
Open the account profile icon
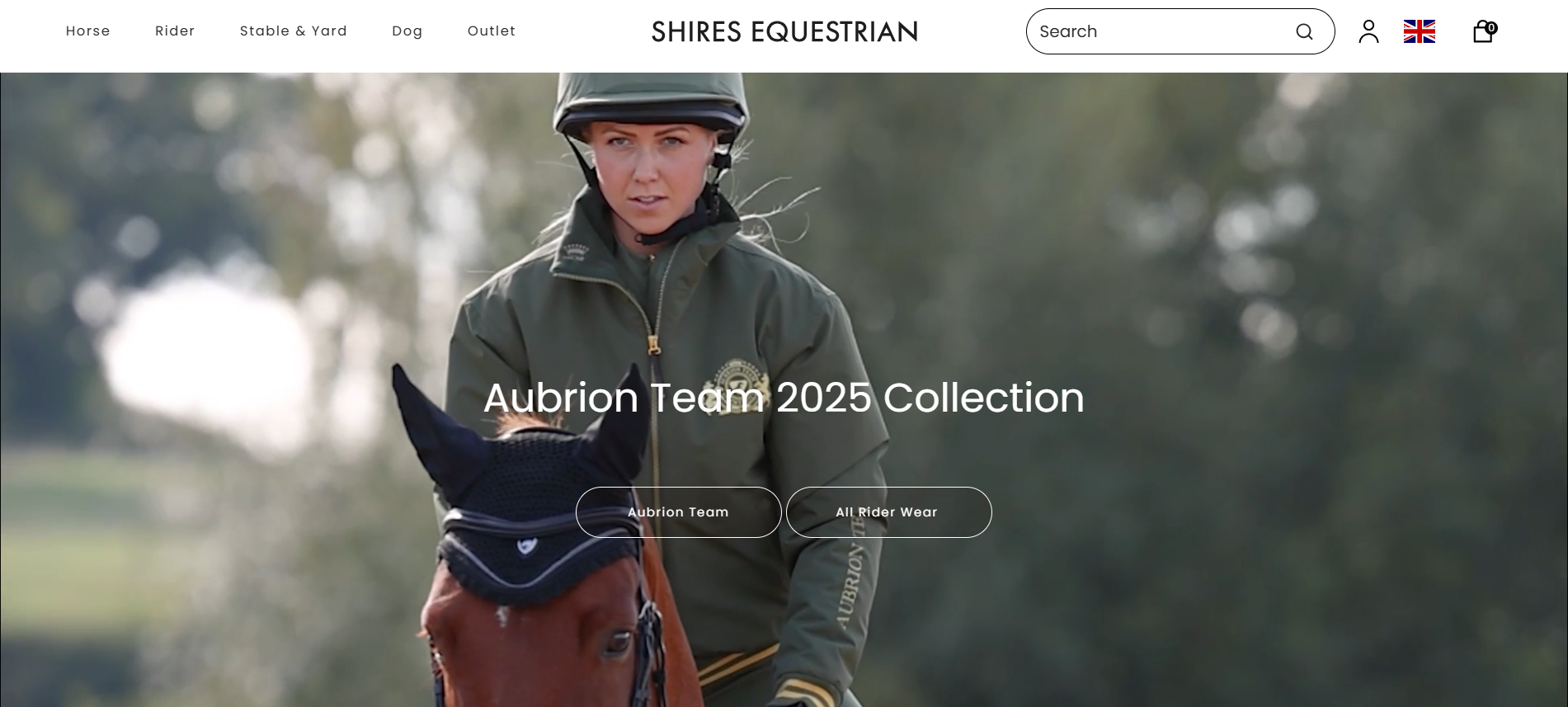1369,31
